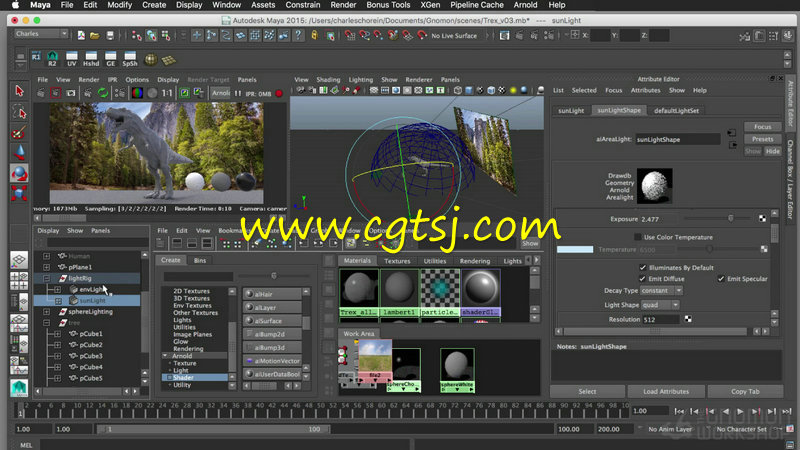
Task: Open Exposure map button checker icon
Action: 762,218
